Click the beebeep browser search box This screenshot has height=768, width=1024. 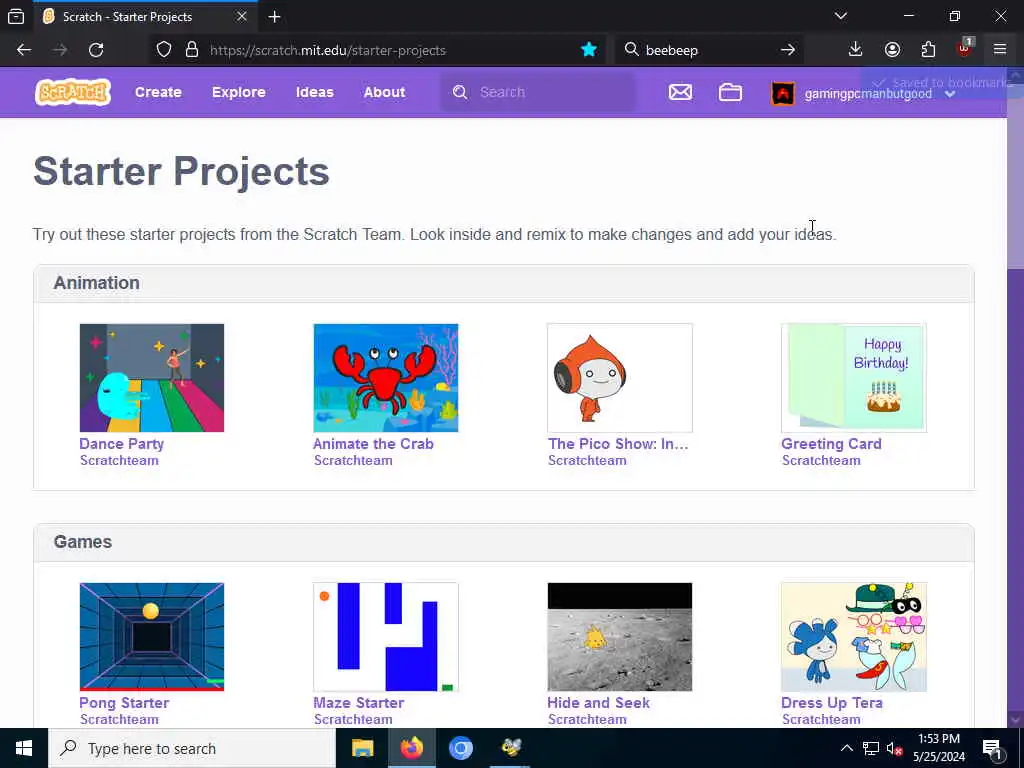tap(709, 50)
